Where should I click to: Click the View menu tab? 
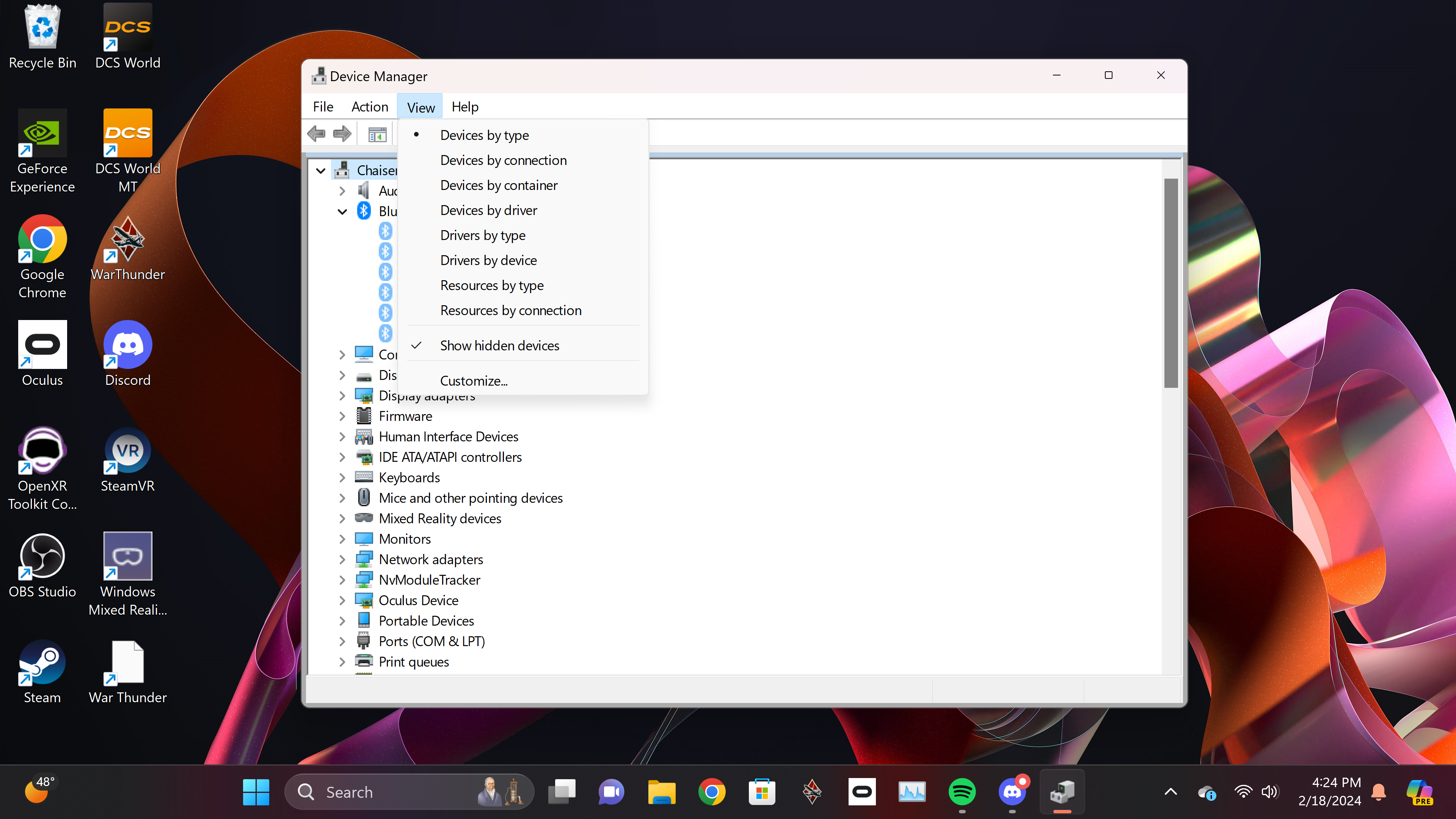pyautogui.click(x=420, y=106)
